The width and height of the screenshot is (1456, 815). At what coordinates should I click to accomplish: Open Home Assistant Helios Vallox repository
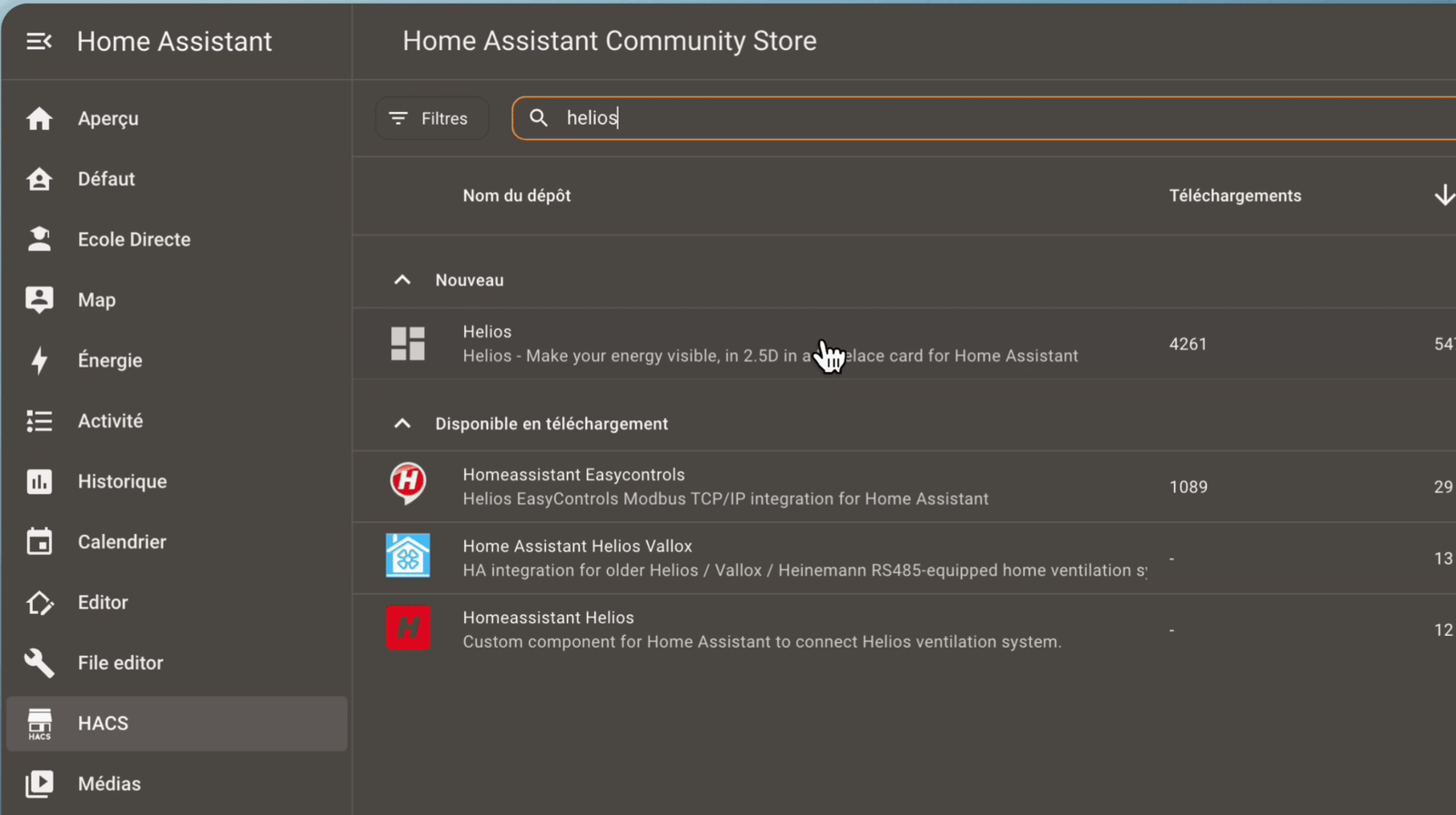coord(905,558)
